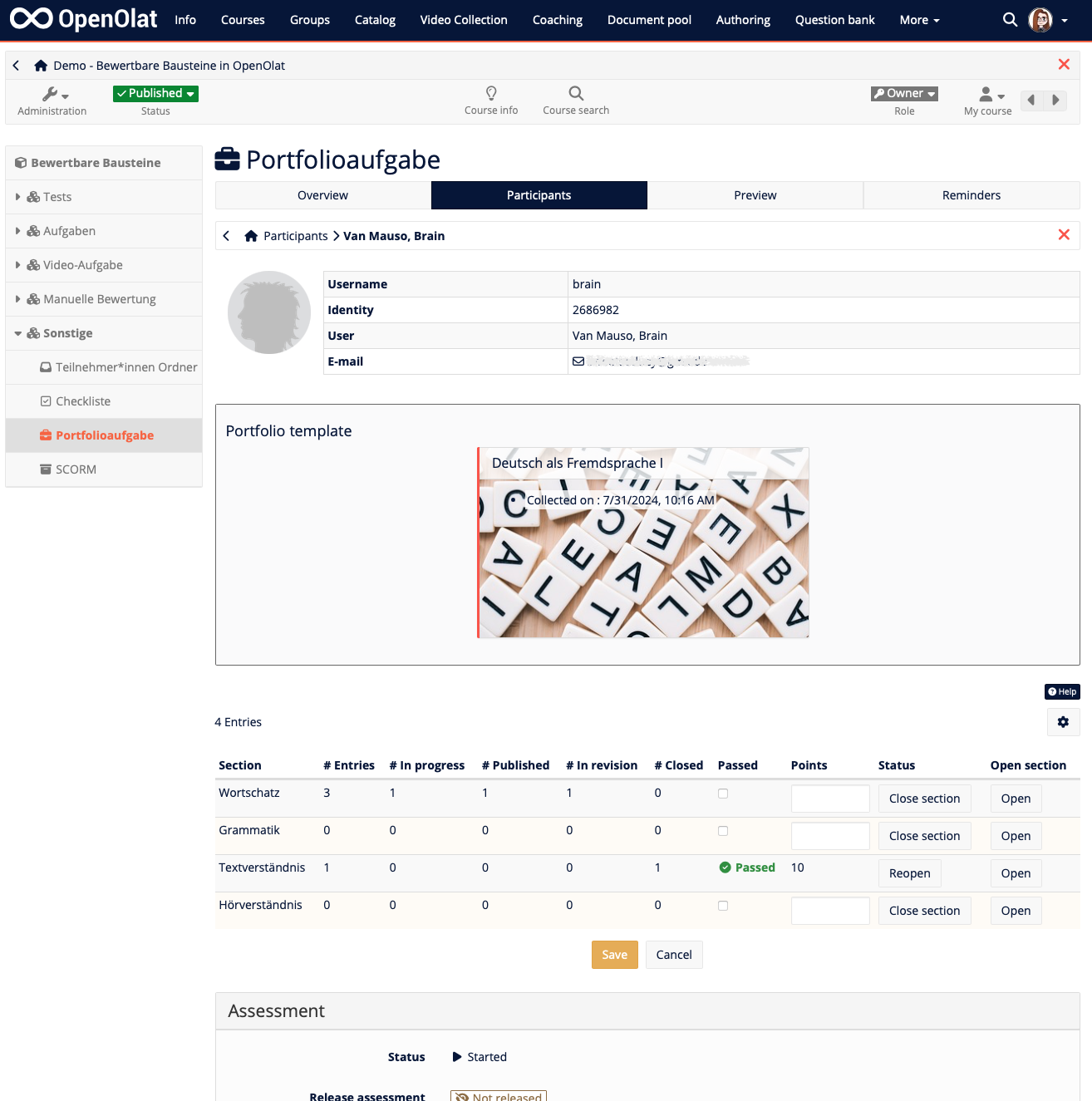Open the Course search magnifier icon
The width and height of the screenshot is (1092, 1101).
pos(576,94)
